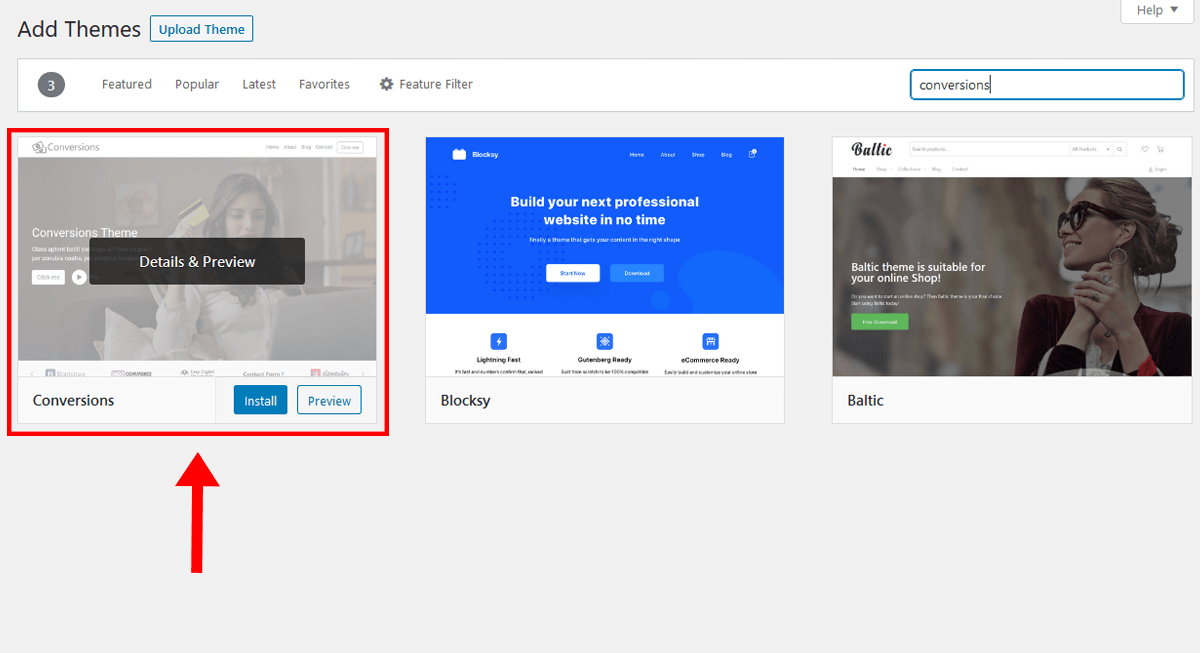View the Favorites themes tab
Screen dimensions: 1200x653
click(324, 85)
